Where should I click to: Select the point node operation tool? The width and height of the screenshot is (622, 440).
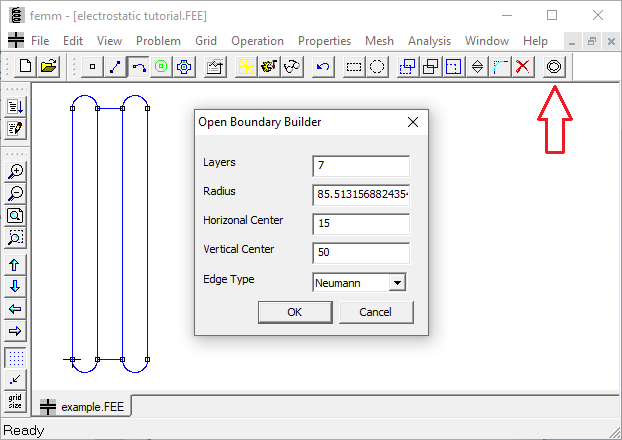tap(92, 67)
